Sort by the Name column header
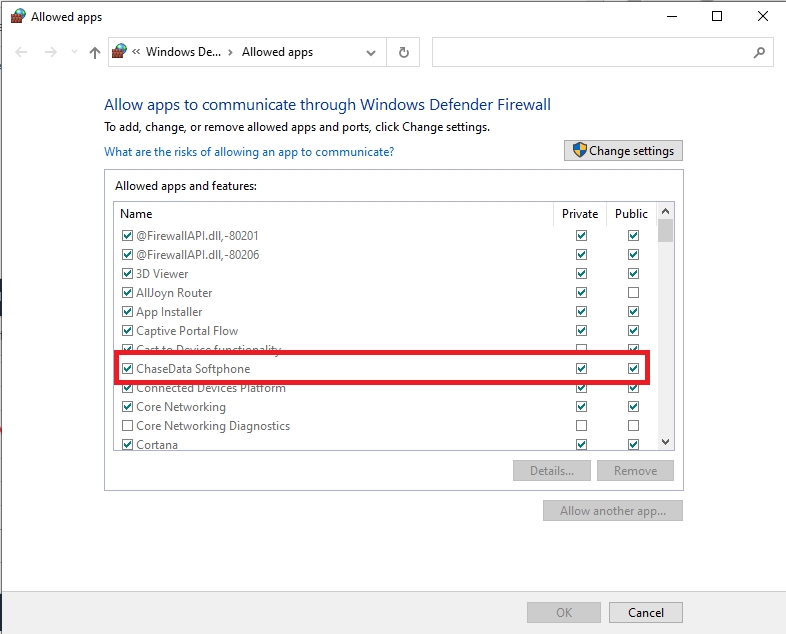 136,214
